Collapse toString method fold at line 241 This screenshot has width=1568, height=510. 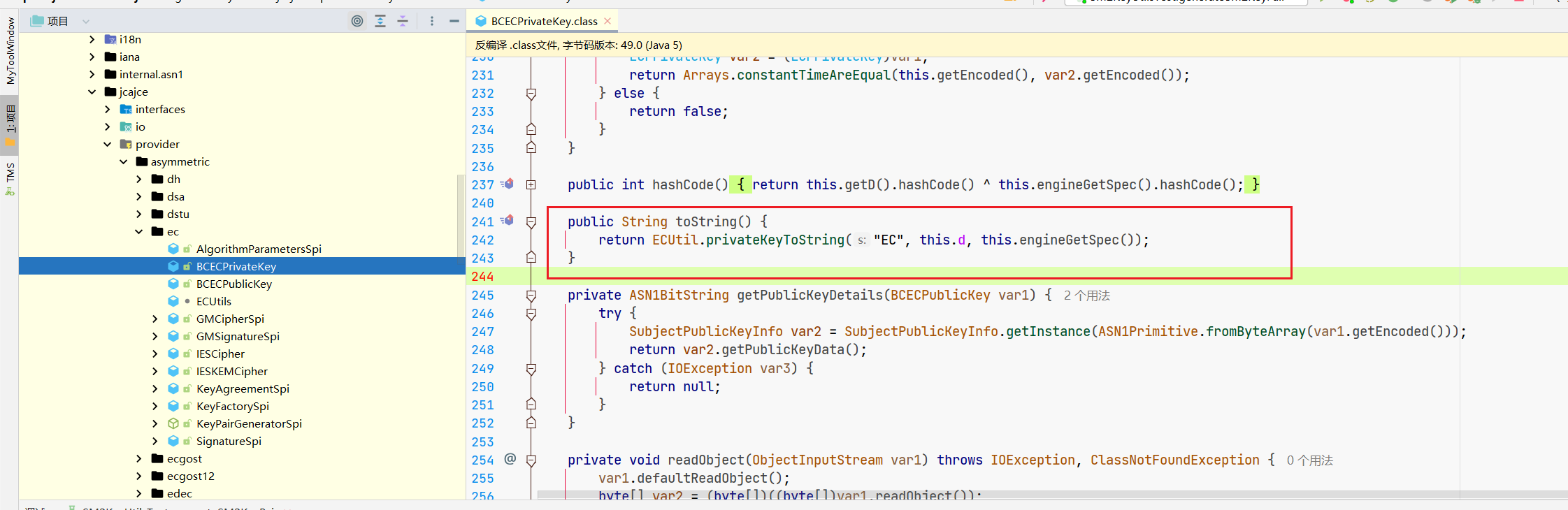point(531,222)
